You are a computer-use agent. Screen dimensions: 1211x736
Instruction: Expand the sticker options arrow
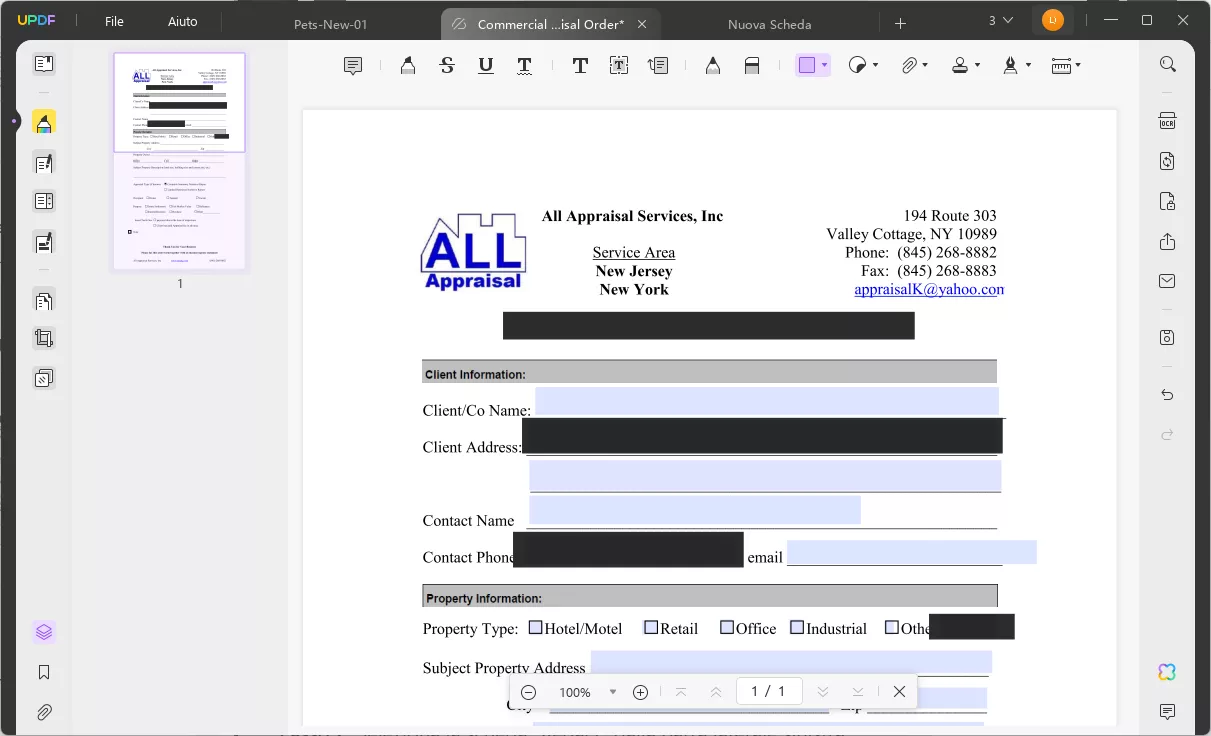click(x=875, y=66)
